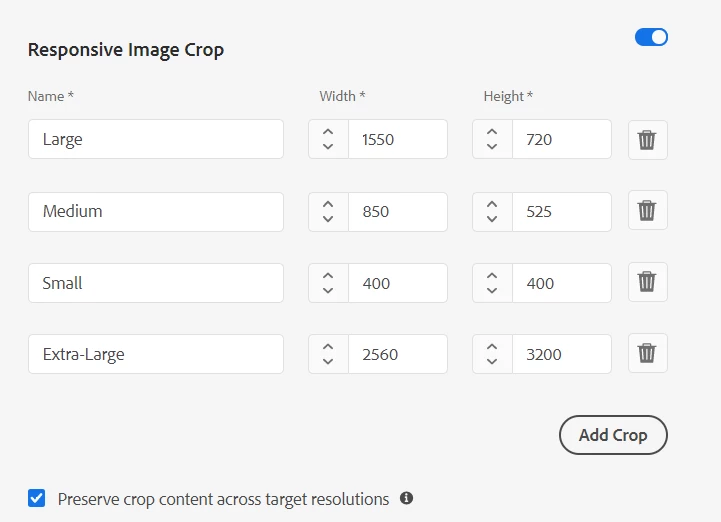Increase the Large crop width value
This screenshot has height=522, width=721.
328,132
